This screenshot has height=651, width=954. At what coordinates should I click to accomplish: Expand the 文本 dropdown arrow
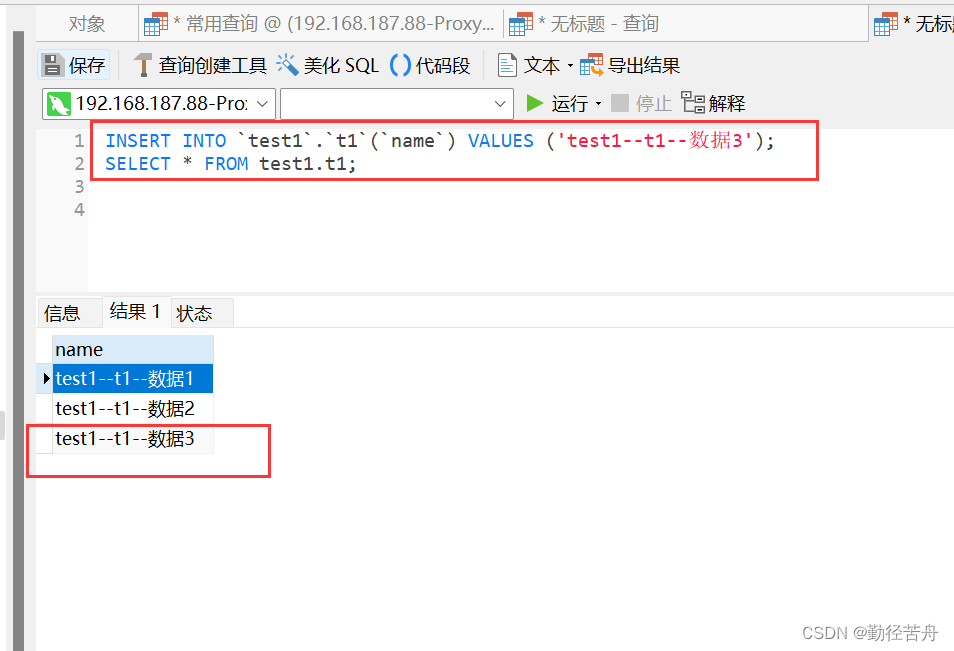570,65
